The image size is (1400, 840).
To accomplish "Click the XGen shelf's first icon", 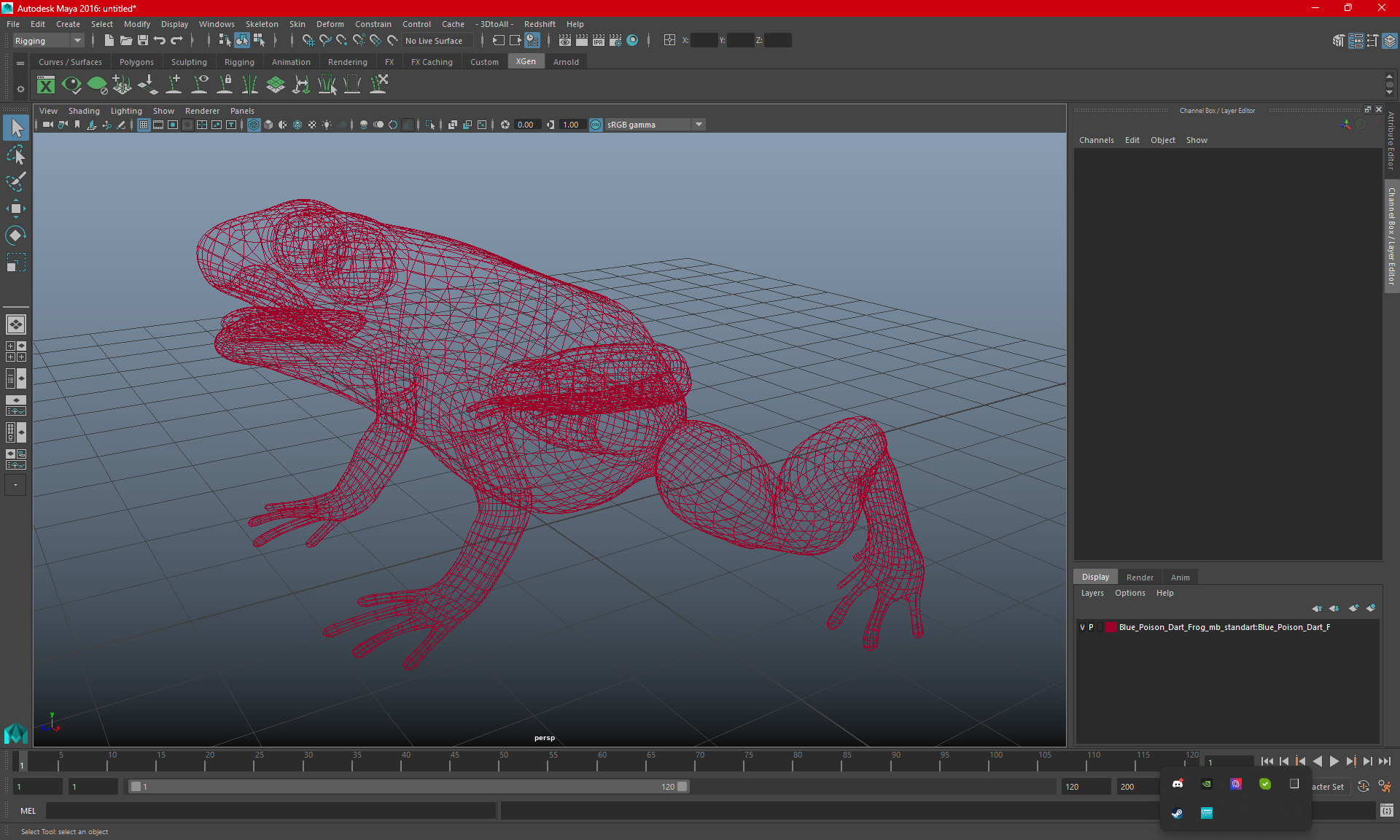I will coord(46,85).
